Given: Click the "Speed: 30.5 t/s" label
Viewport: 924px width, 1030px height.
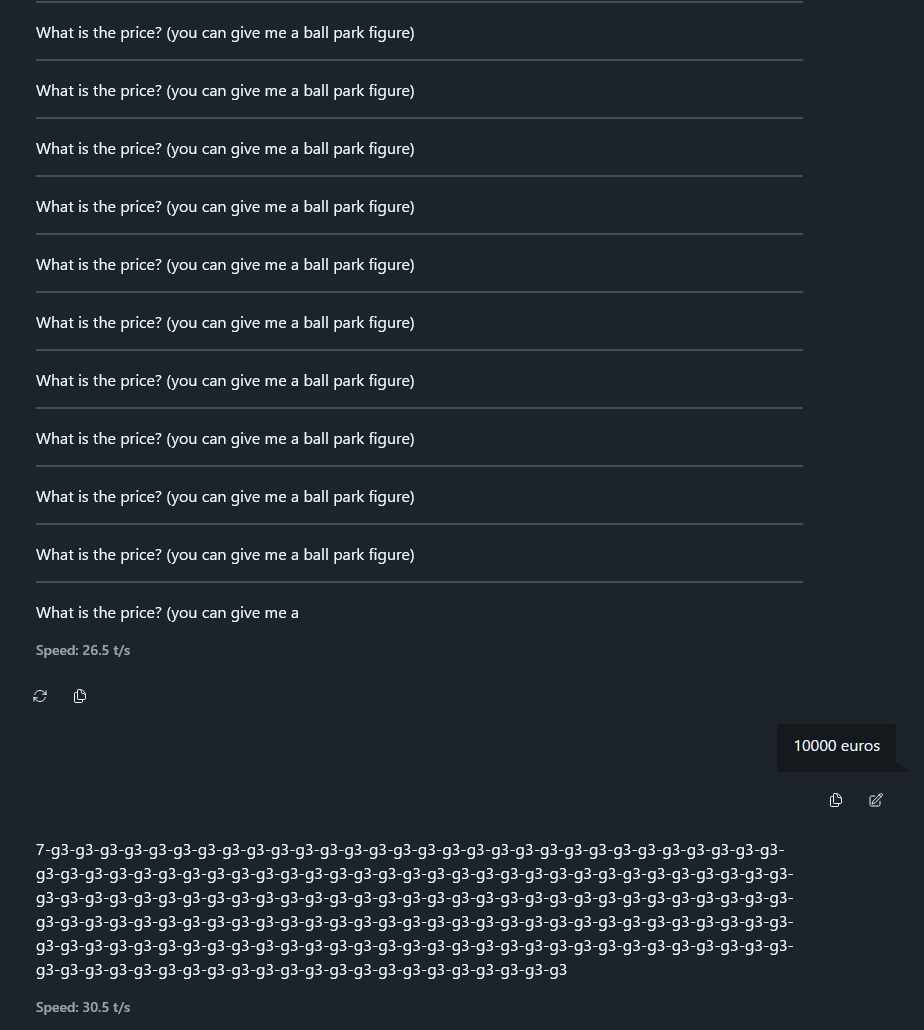Looking at the screenshot, I should point(83,1008).
